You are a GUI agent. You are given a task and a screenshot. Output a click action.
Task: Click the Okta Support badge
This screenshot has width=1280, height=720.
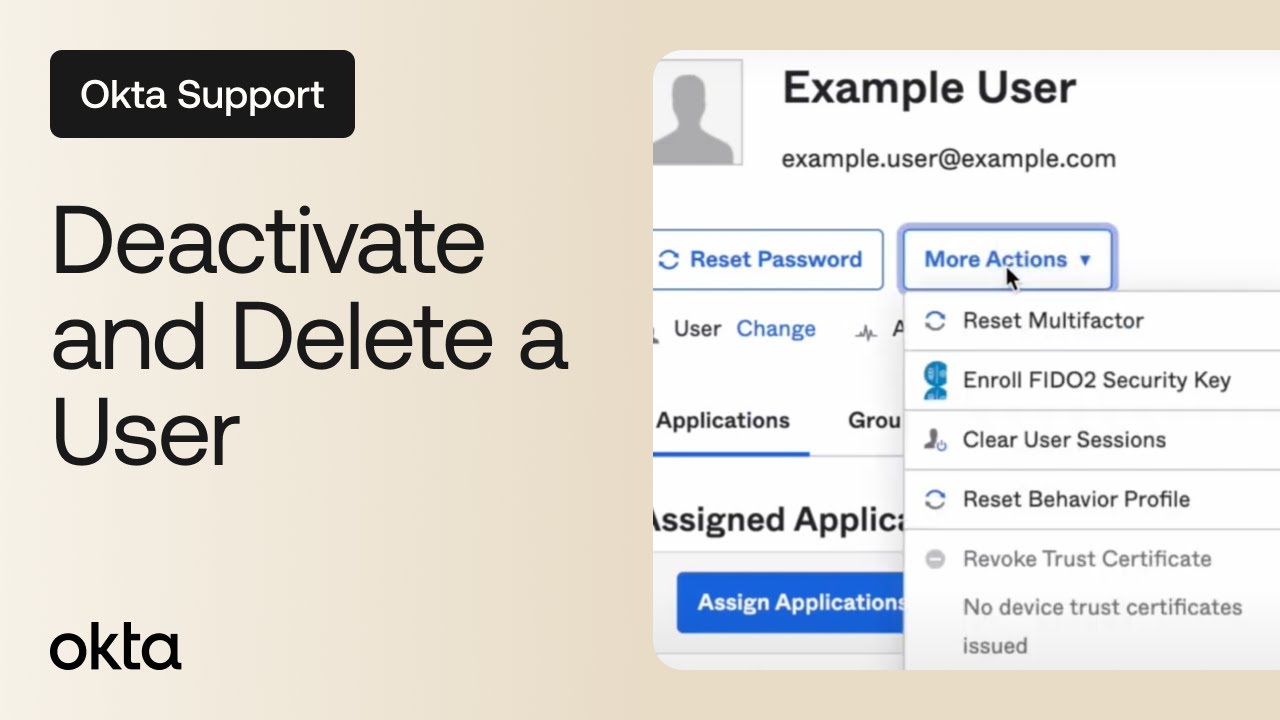(202, 94)
